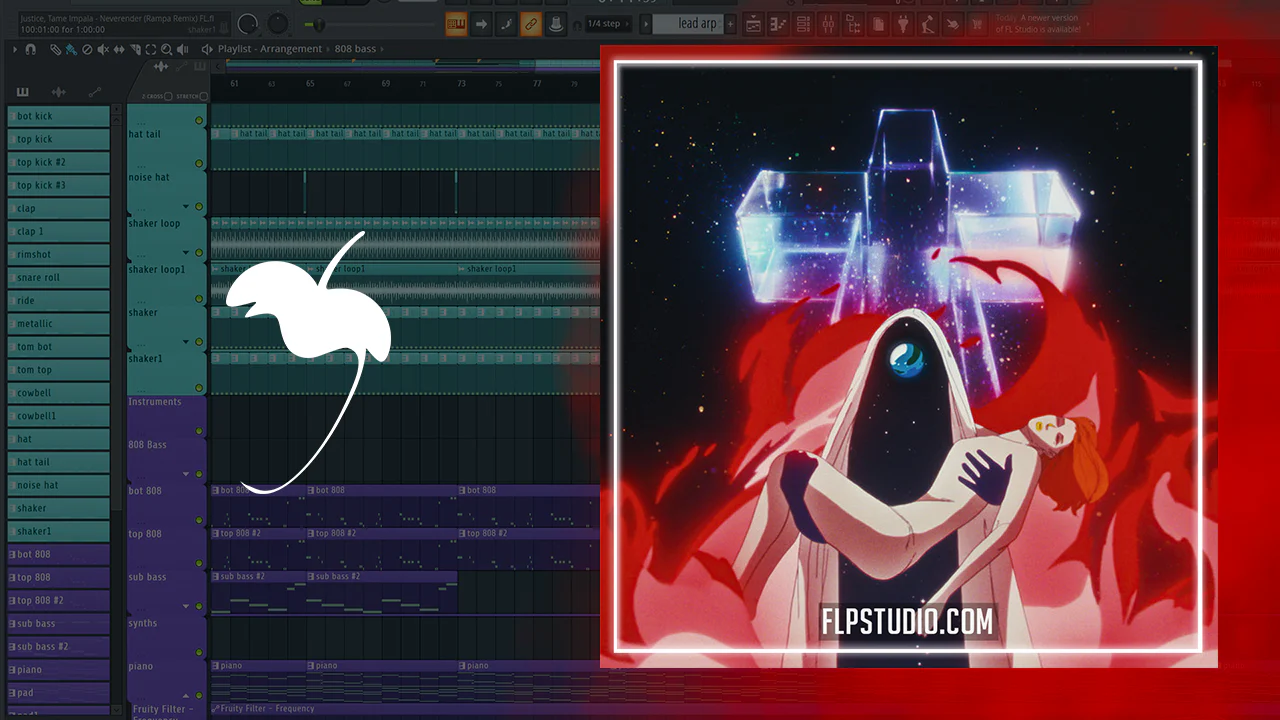Open the Mixer view icon
The height and width of the screenshot is (720, 1280).
[827, 24]
